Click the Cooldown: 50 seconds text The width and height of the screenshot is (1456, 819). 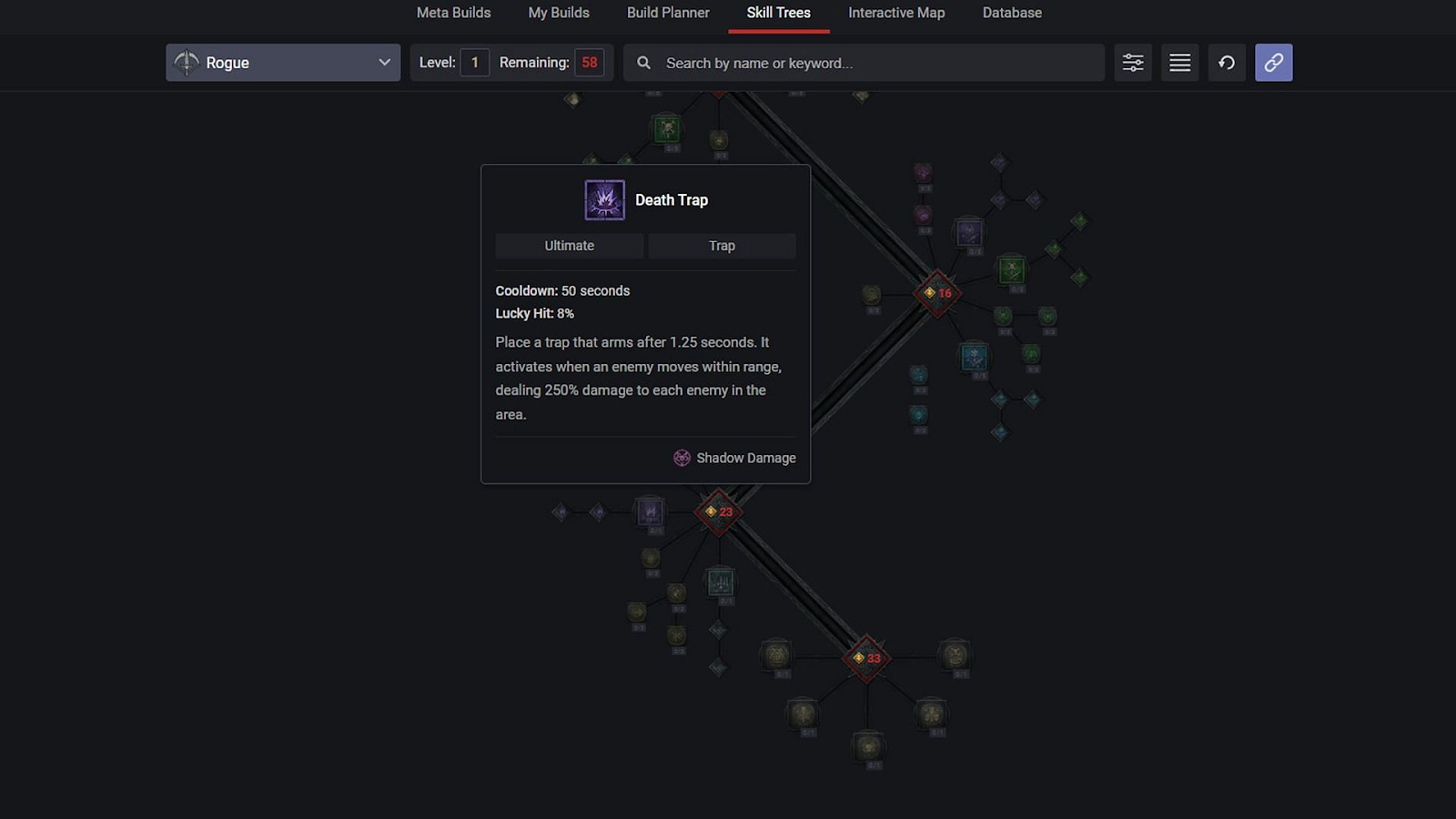click(x=562, y=291)
